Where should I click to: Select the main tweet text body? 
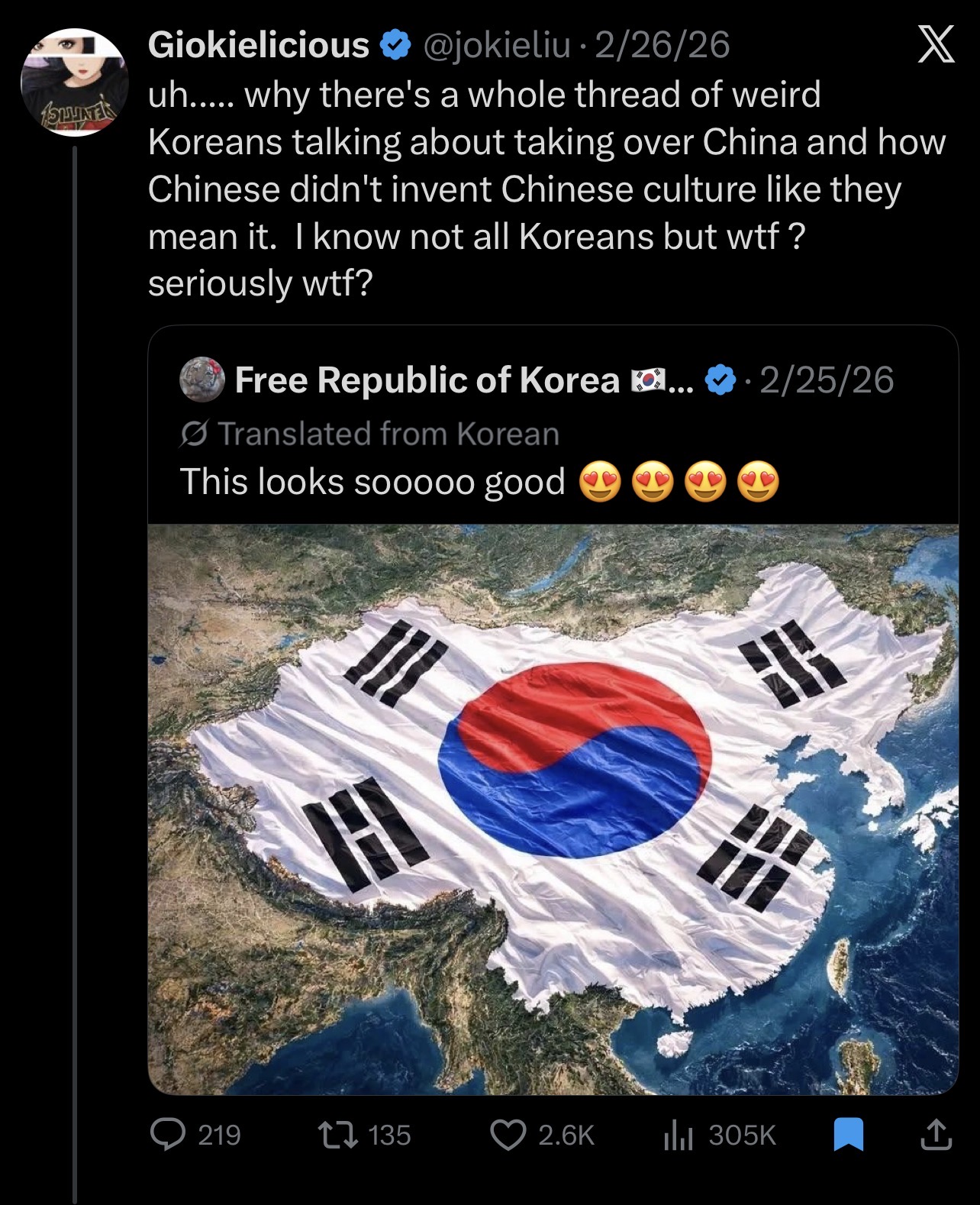(x=546, y=189)
